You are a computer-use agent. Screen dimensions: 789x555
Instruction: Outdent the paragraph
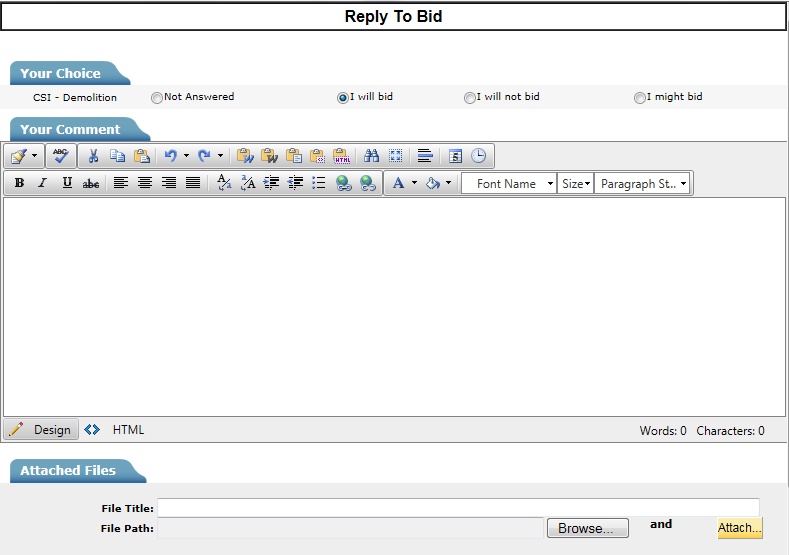(x=295, y=183)
